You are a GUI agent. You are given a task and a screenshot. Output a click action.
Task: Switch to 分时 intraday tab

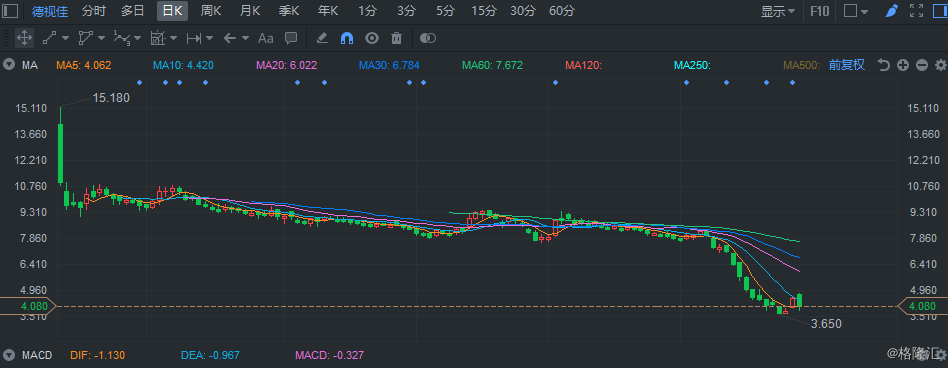pos(94,11)
